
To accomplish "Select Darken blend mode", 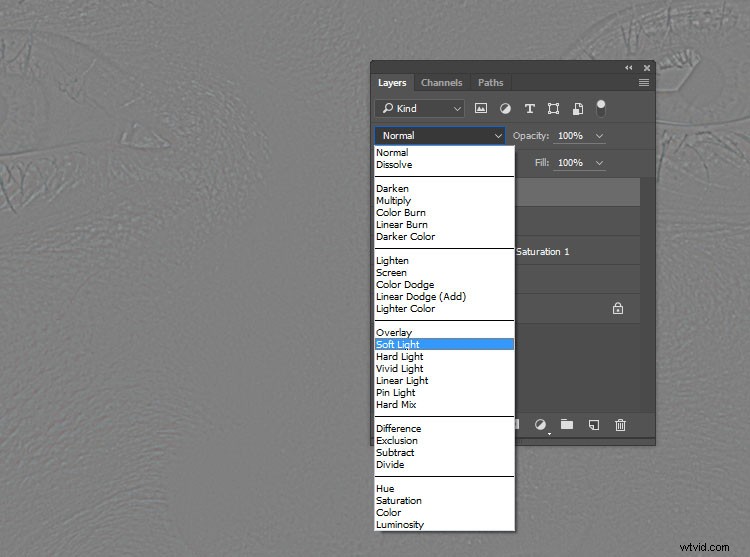I will tap(444, 188).
